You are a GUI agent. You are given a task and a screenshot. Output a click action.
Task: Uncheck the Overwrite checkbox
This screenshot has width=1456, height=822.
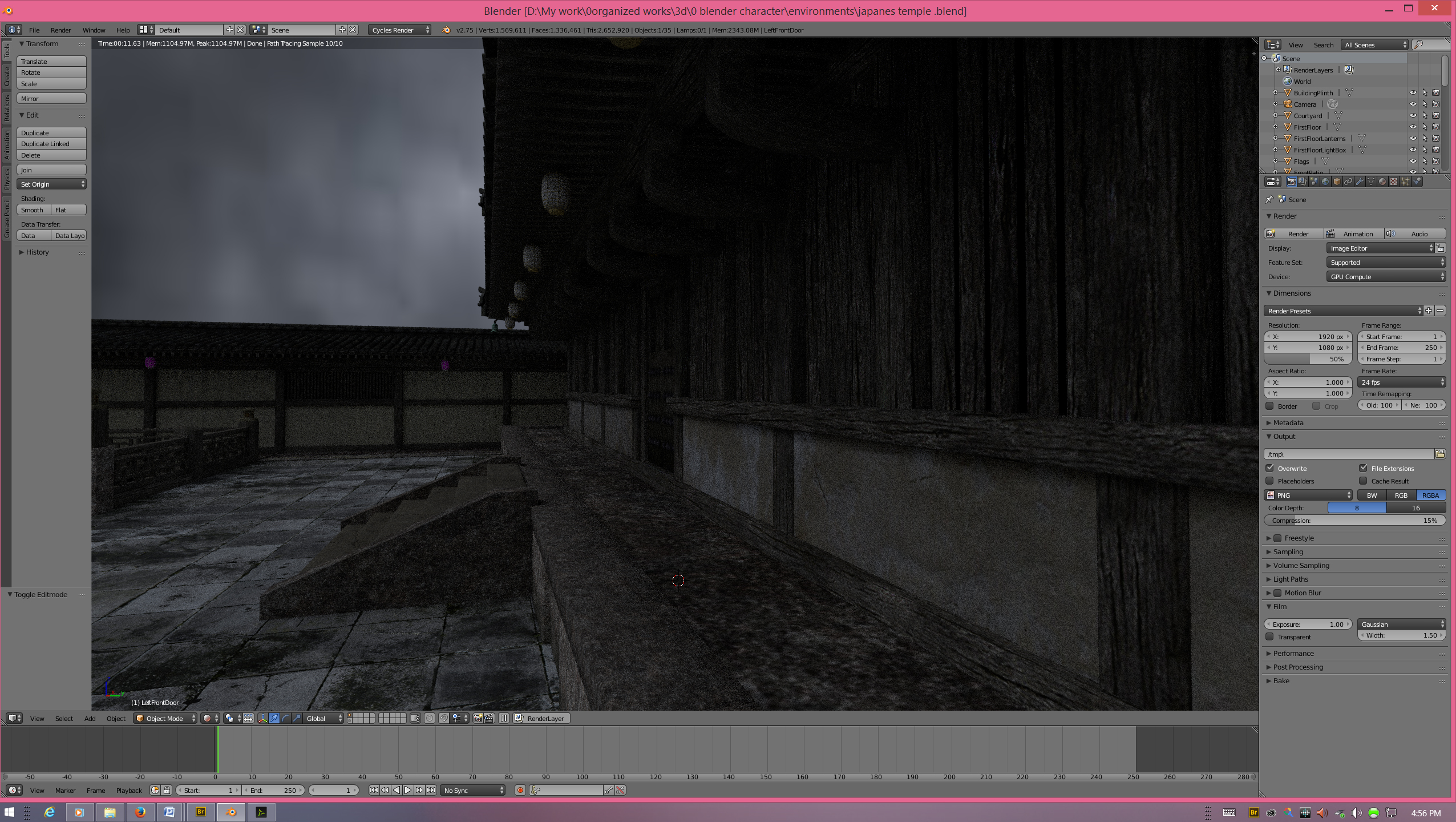(x=1270, y=468)
